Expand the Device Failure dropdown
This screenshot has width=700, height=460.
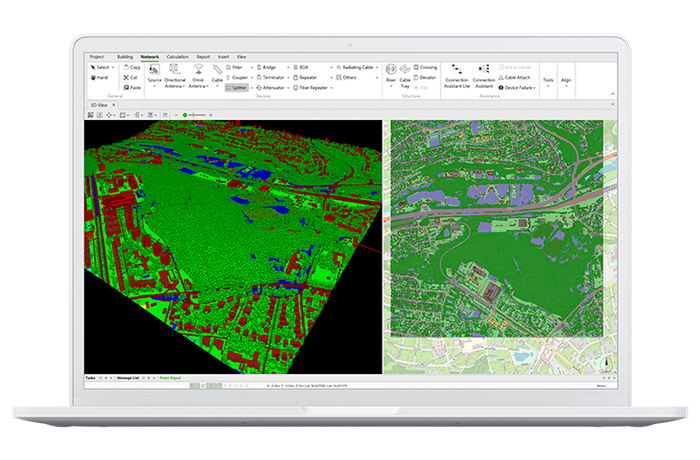[520, 88]
